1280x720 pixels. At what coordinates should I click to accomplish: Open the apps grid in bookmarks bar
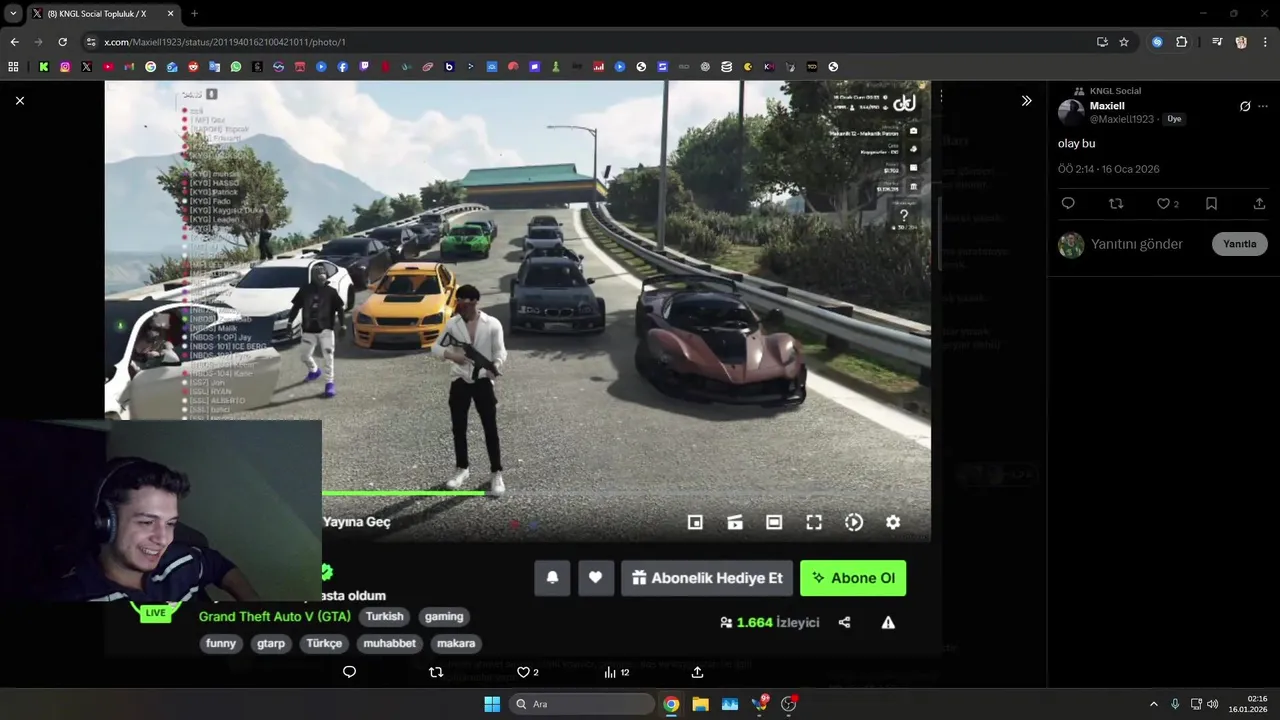(13, 67)
